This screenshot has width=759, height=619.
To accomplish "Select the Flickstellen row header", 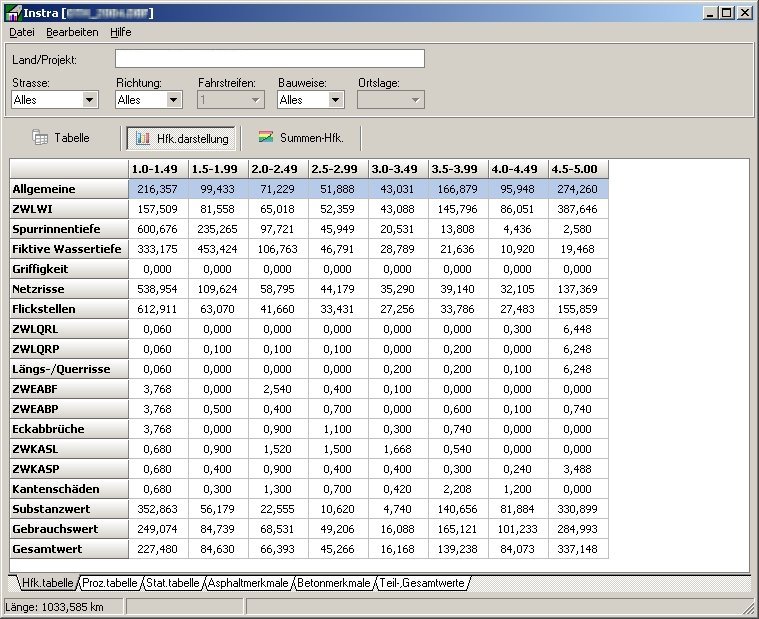I will click(x=69, y=309).
